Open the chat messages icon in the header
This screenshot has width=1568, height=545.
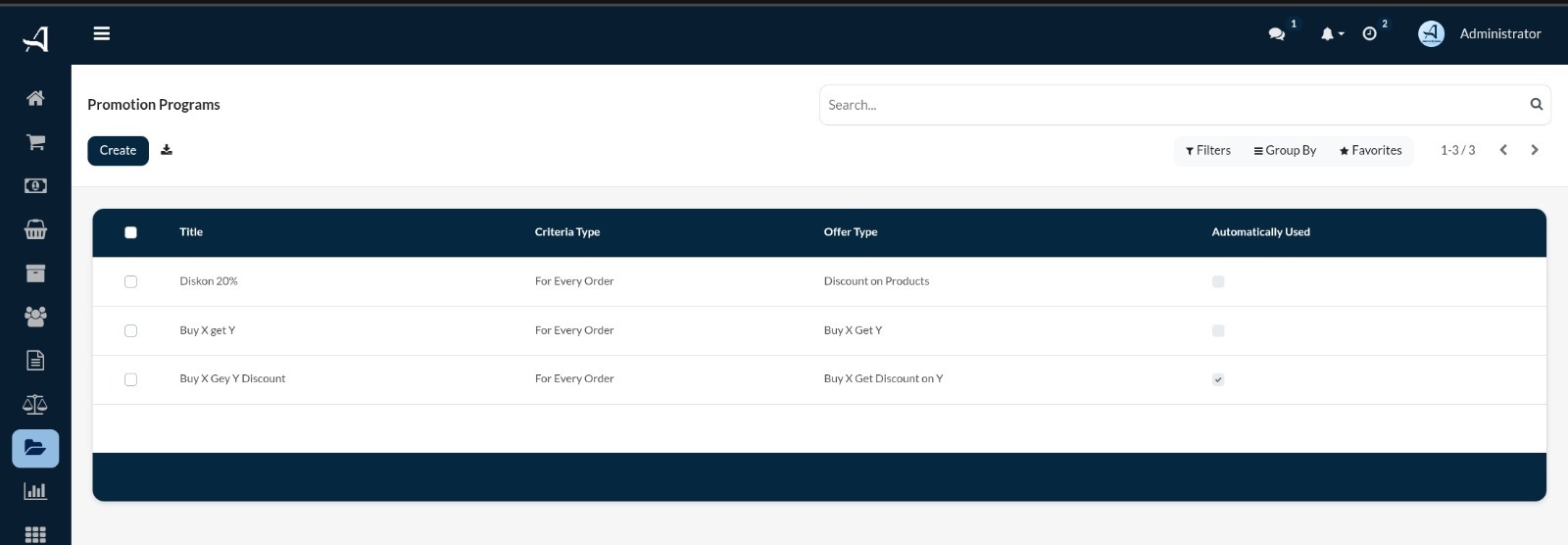coord(1276,33)
